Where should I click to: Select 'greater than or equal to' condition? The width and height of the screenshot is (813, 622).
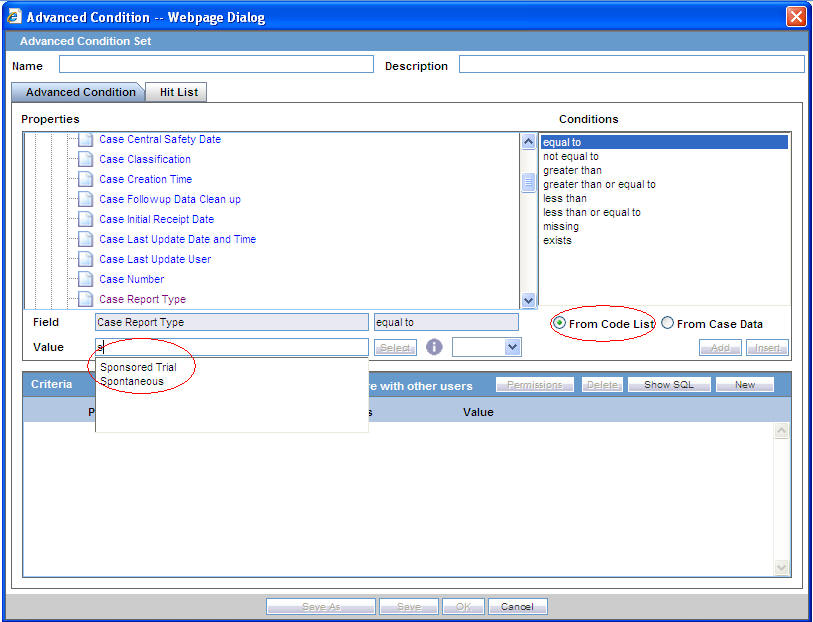click(x=599, y=184)
